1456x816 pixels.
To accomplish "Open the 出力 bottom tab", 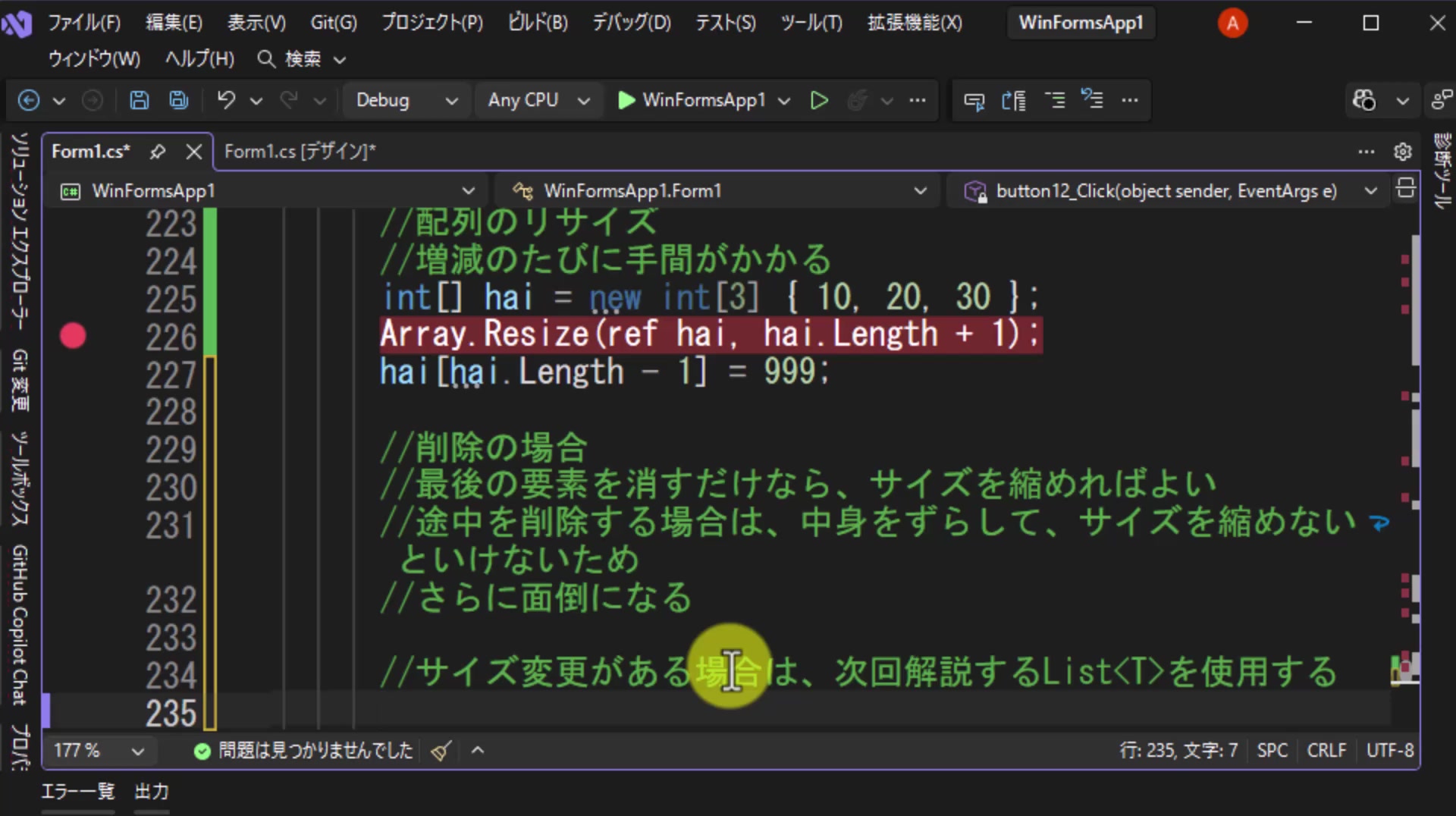I will pyautogui.click(x=152, y=792).
